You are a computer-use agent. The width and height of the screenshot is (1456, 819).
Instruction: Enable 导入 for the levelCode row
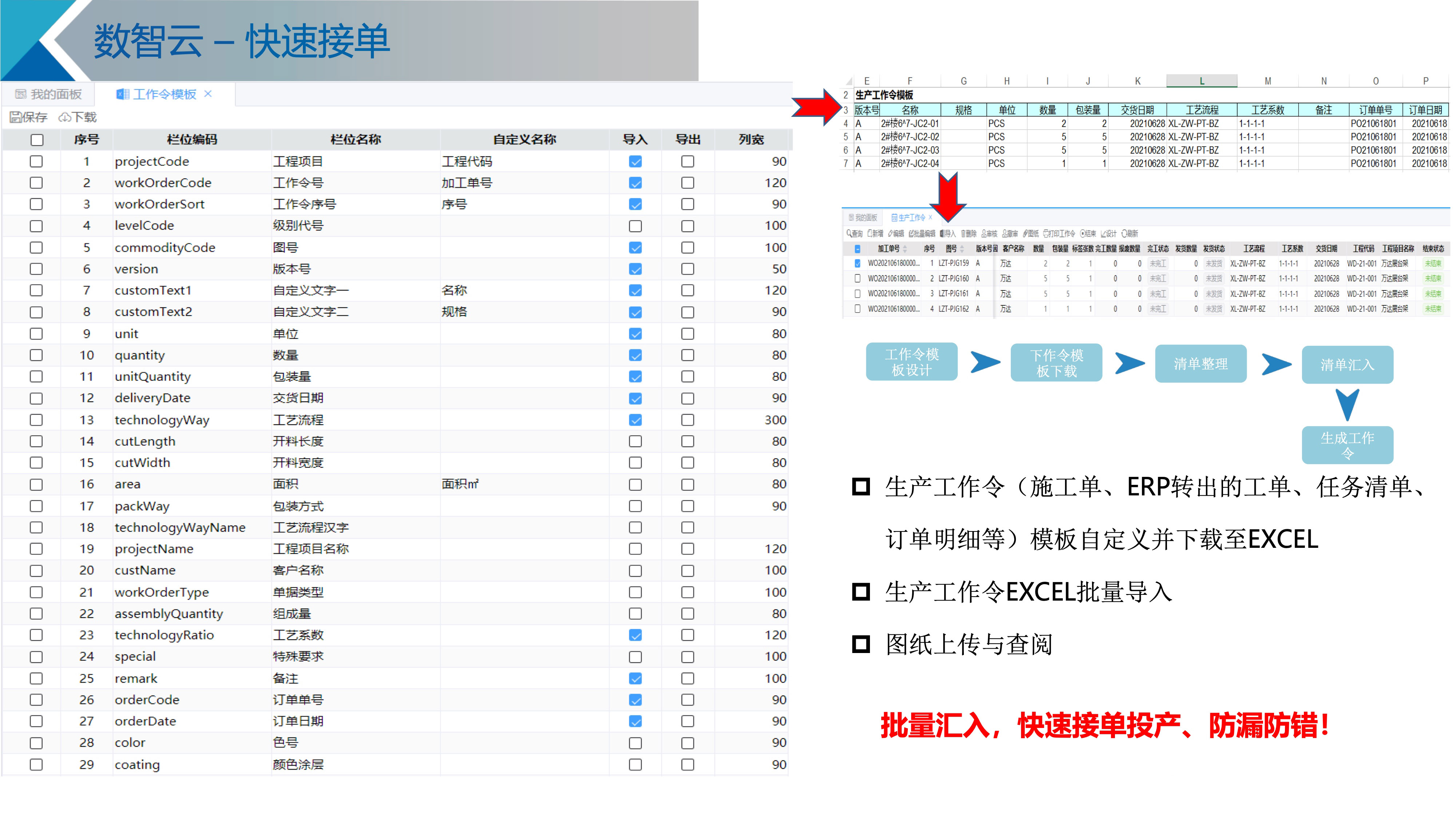click(635, 226)
